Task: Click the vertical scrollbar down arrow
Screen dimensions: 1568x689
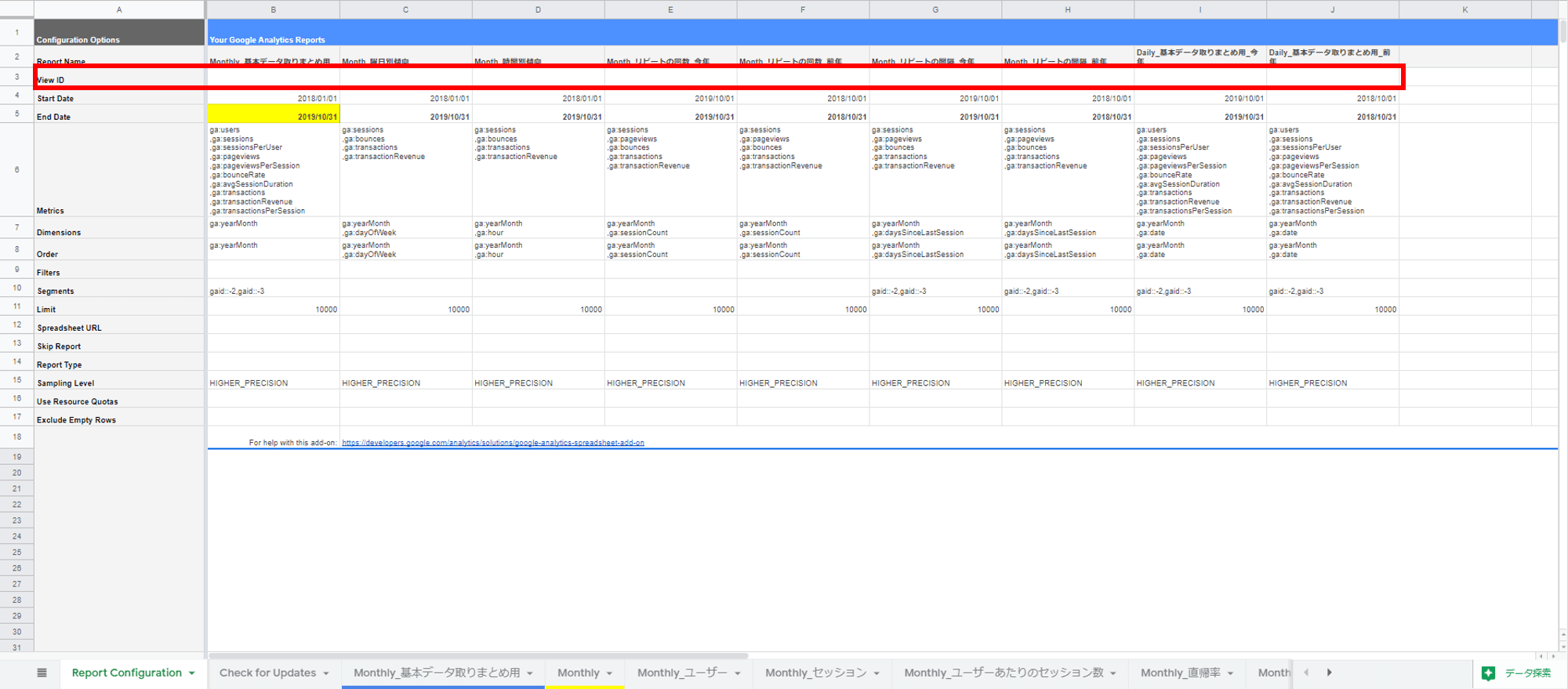Action: [x=1562, y=646]
